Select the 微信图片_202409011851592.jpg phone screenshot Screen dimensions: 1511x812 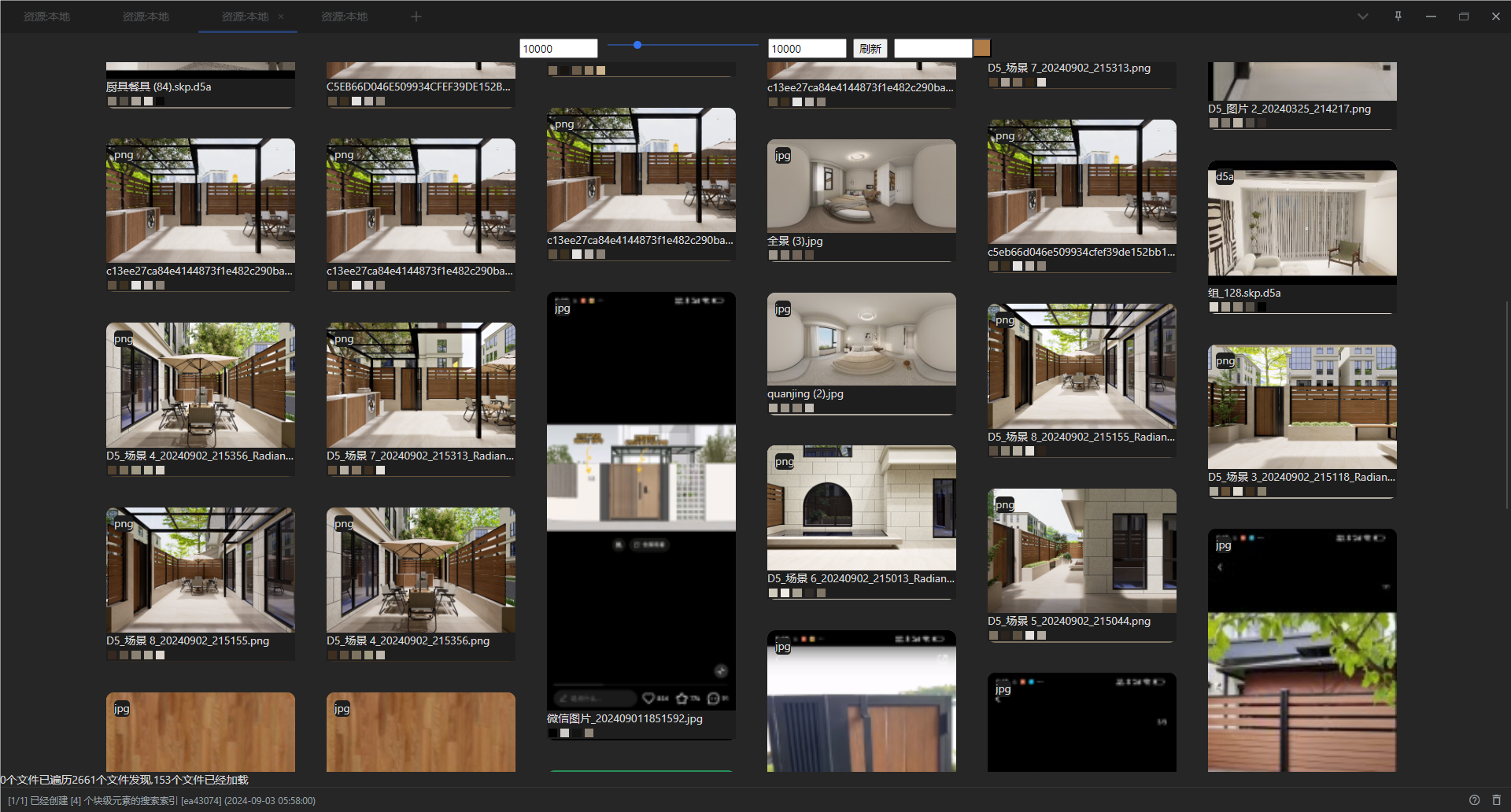641,501
